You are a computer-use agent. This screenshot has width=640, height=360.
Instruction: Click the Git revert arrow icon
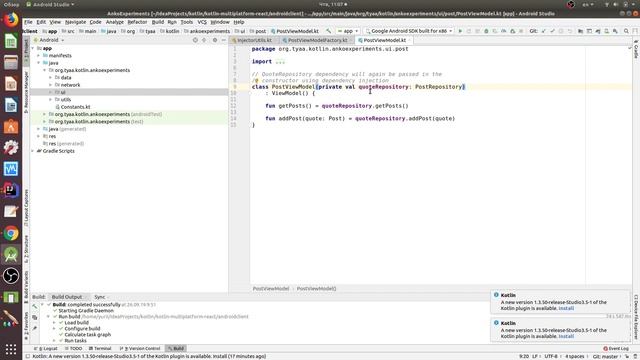[x=570, y=31]
